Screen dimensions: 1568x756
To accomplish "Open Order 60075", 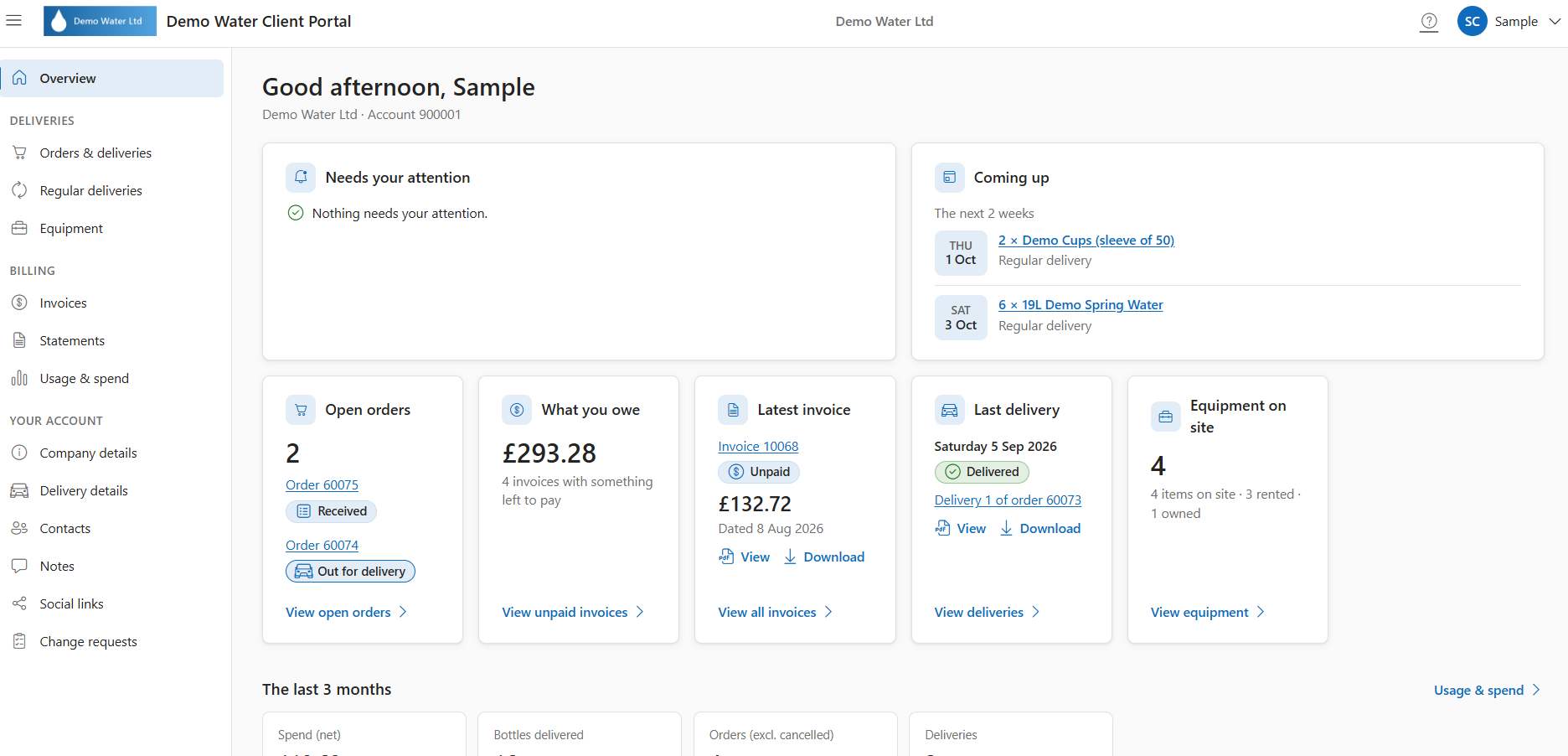I will coord(322,485).
